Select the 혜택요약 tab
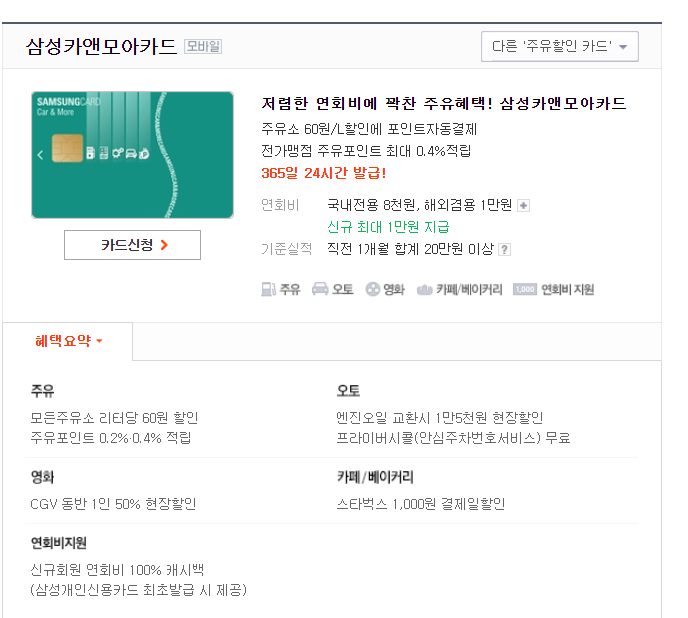This screenshot has width=688, height=618. point(68,341)
